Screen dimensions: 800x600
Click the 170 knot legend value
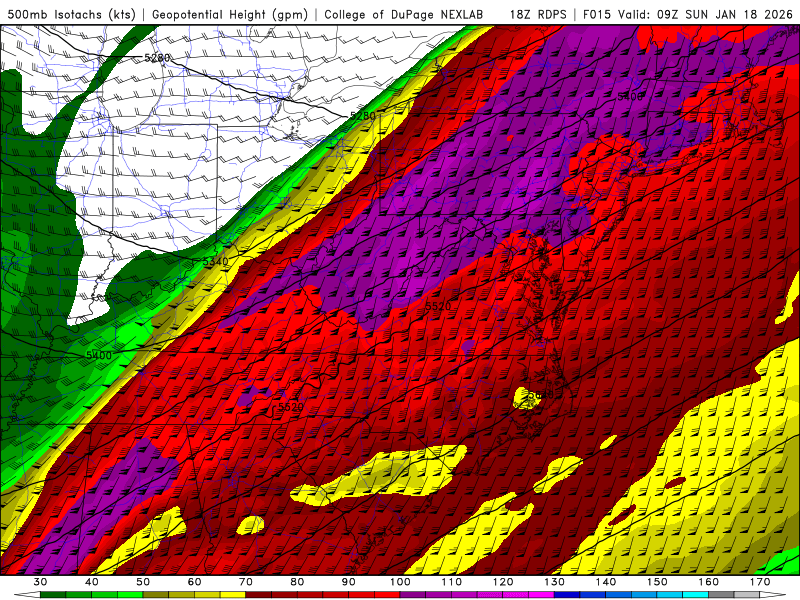coord(760,582)
